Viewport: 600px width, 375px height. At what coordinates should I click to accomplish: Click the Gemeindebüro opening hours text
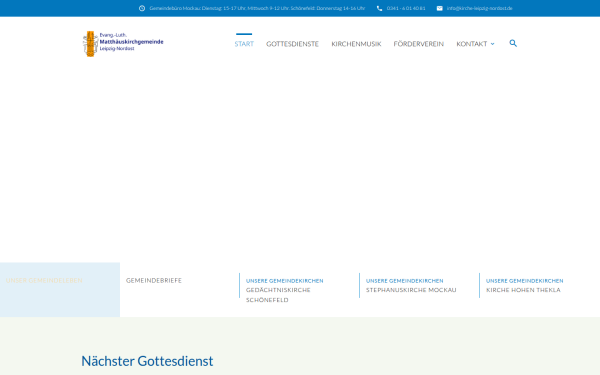point(257,8)
